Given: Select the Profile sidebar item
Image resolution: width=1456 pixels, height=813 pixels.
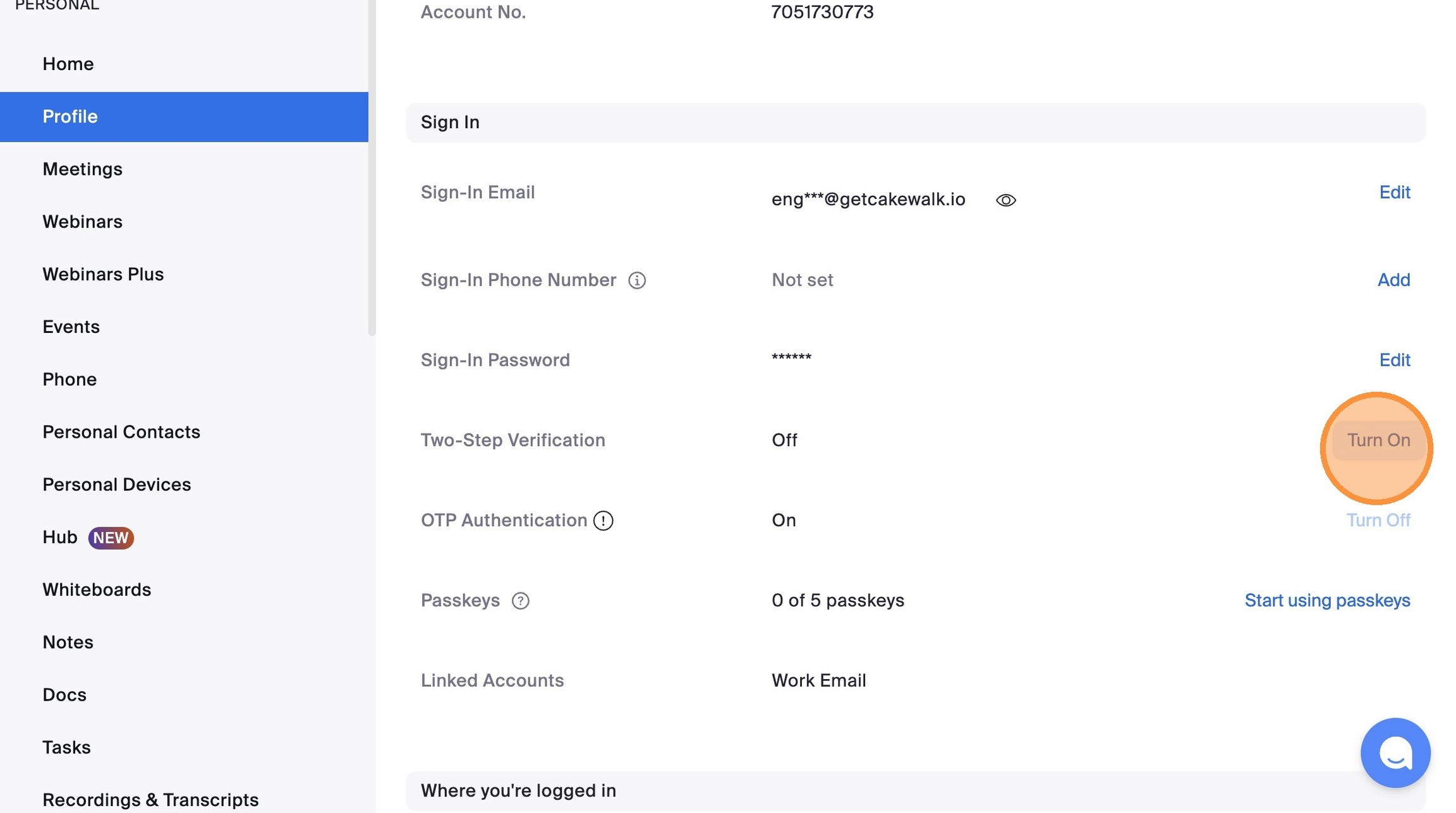Looking at the screenshot, I should [70, 117].
